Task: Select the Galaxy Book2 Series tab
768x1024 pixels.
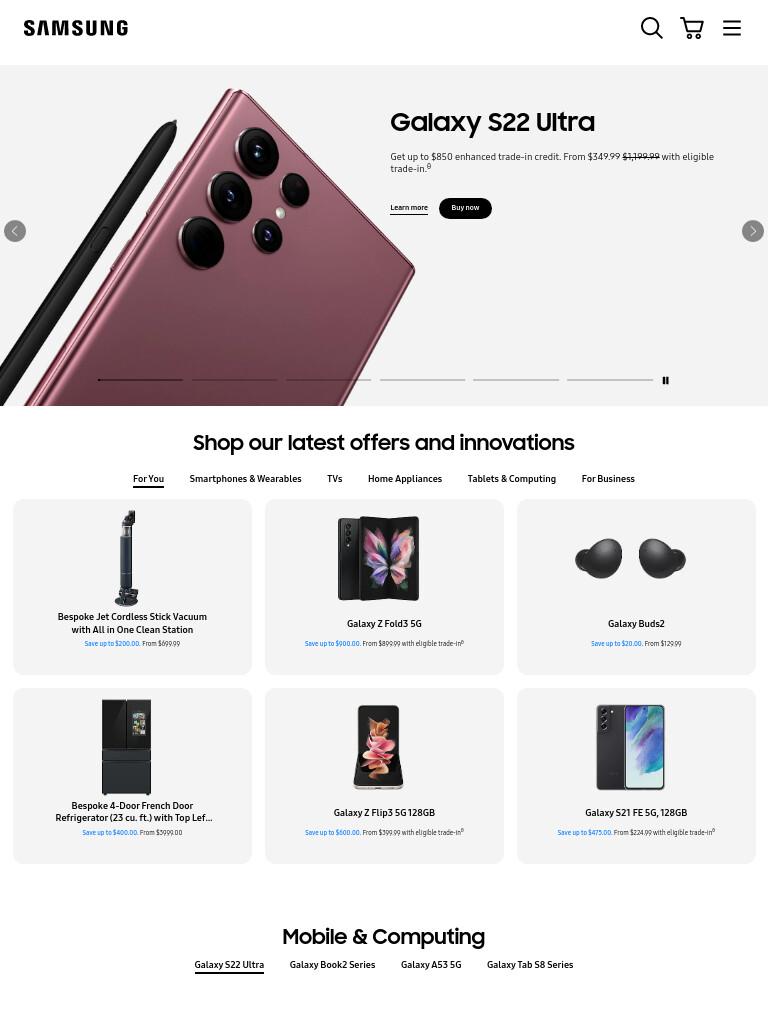Action: [x=332, y=965]
